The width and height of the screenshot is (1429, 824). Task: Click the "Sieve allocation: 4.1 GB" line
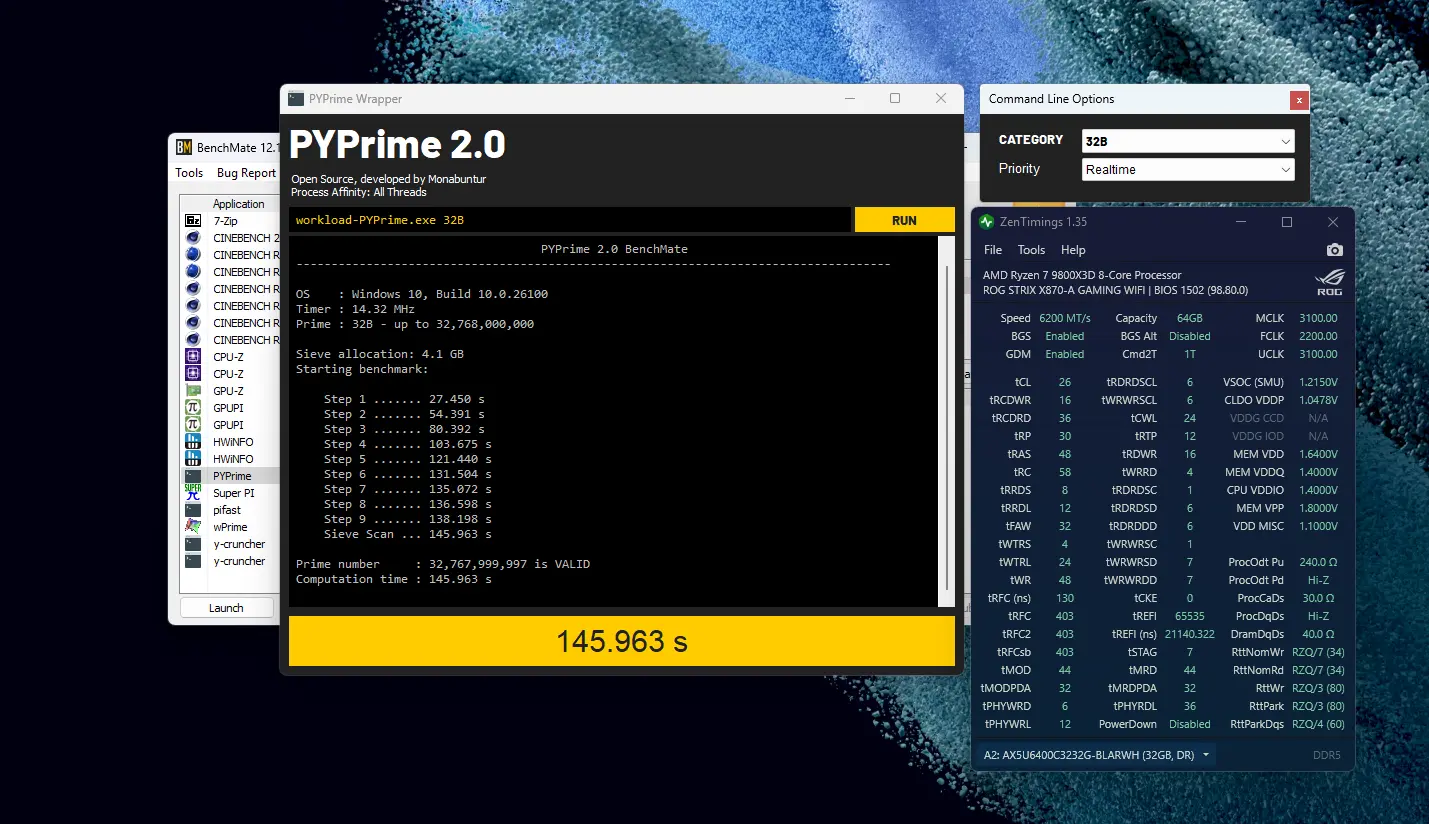click(x=380, y=354)
